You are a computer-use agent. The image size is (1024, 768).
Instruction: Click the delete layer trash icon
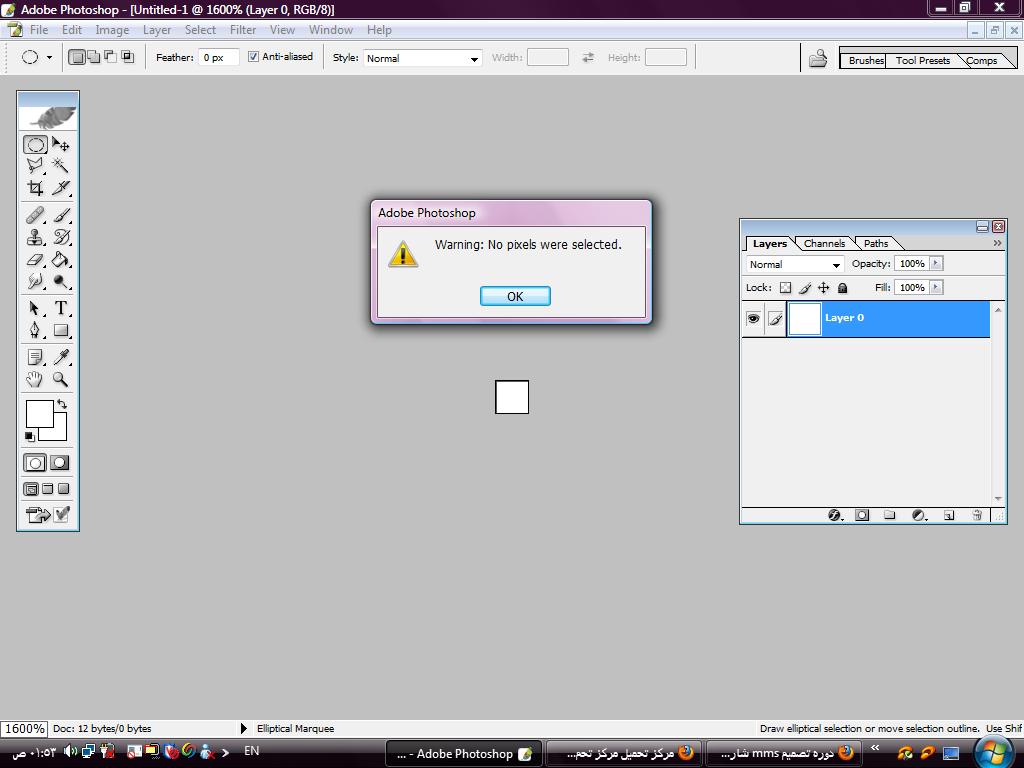coord(977,515)
